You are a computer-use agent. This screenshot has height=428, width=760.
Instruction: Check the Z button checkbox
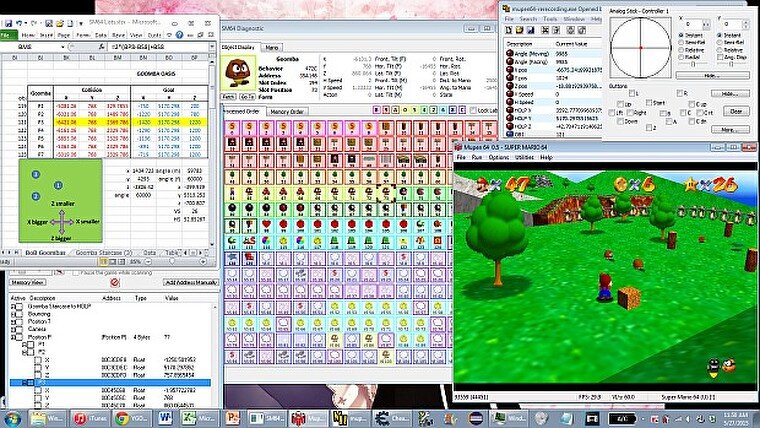pyautogui.click(x=649, y=128)
